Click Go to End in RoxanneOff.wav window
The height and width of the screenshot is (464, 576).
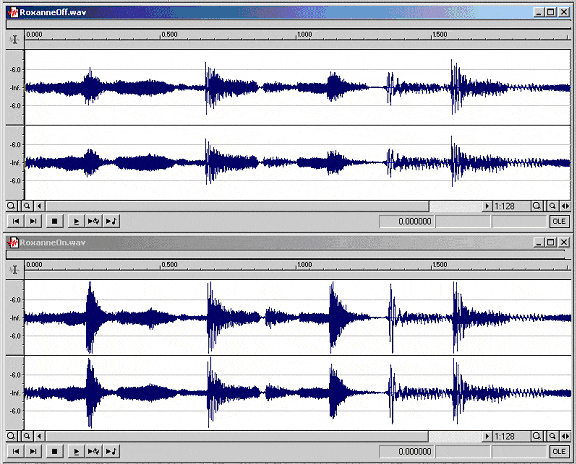pos(33,221)
